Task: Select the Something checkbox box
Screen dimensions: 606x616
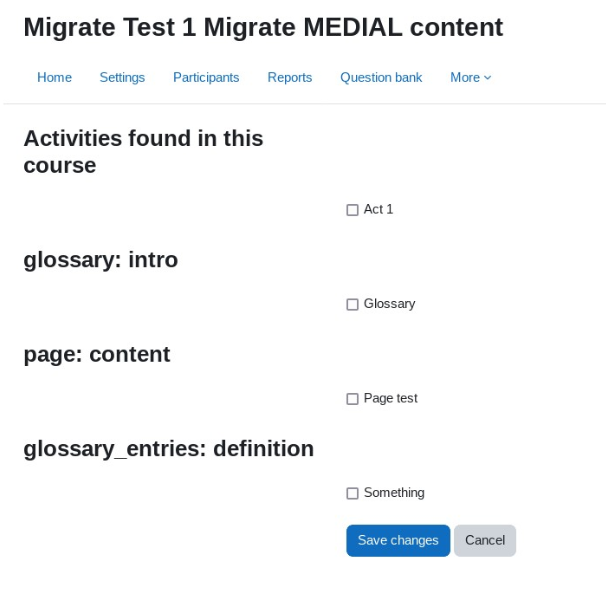Action: [x=352, y=493]
